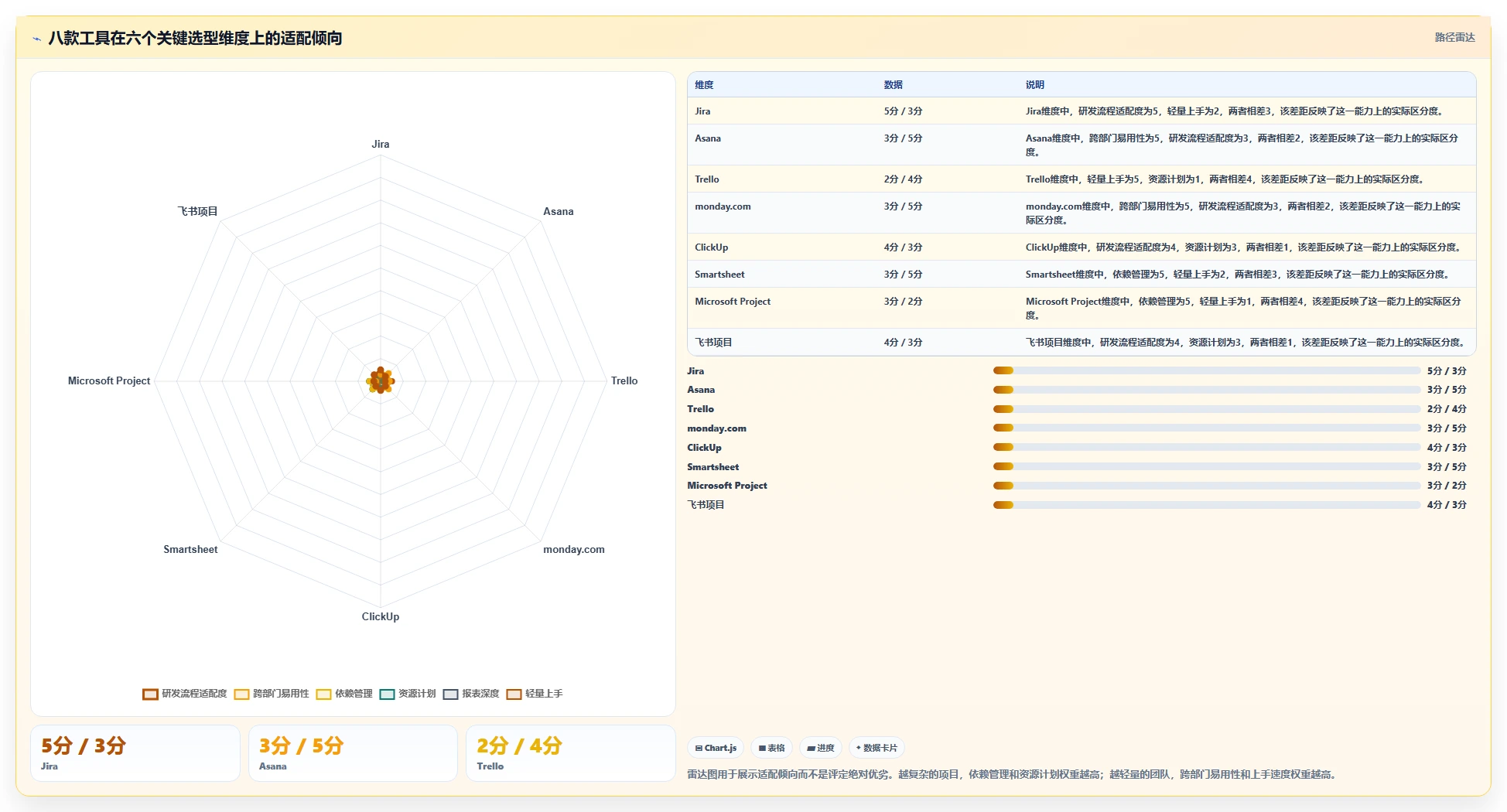Click 3分 / 2分 score beside Microsoft Project progress bar

(1447, 486)
